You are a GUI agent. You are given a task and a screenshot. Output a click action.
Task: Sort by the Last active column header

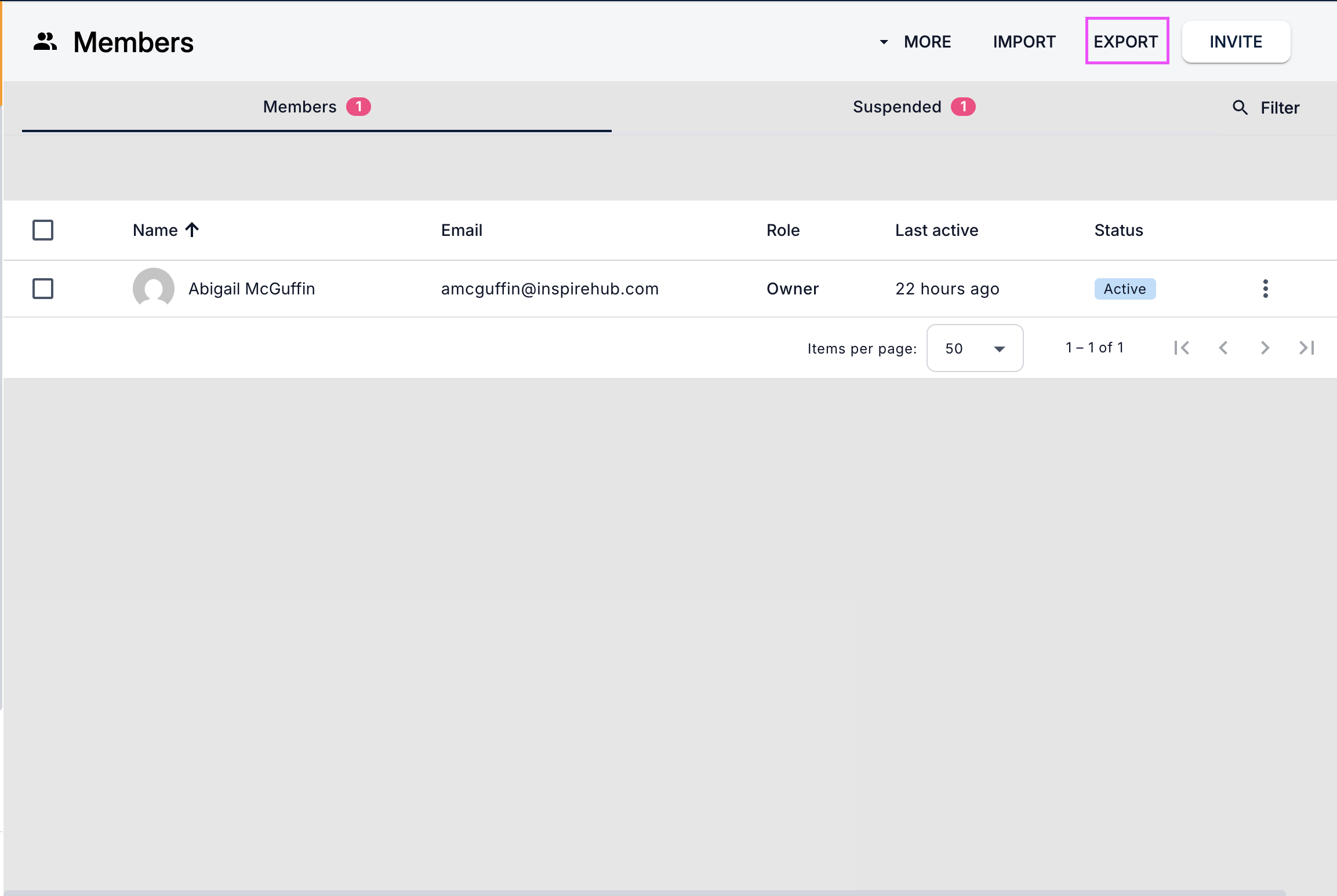click(x=937, y=230)
